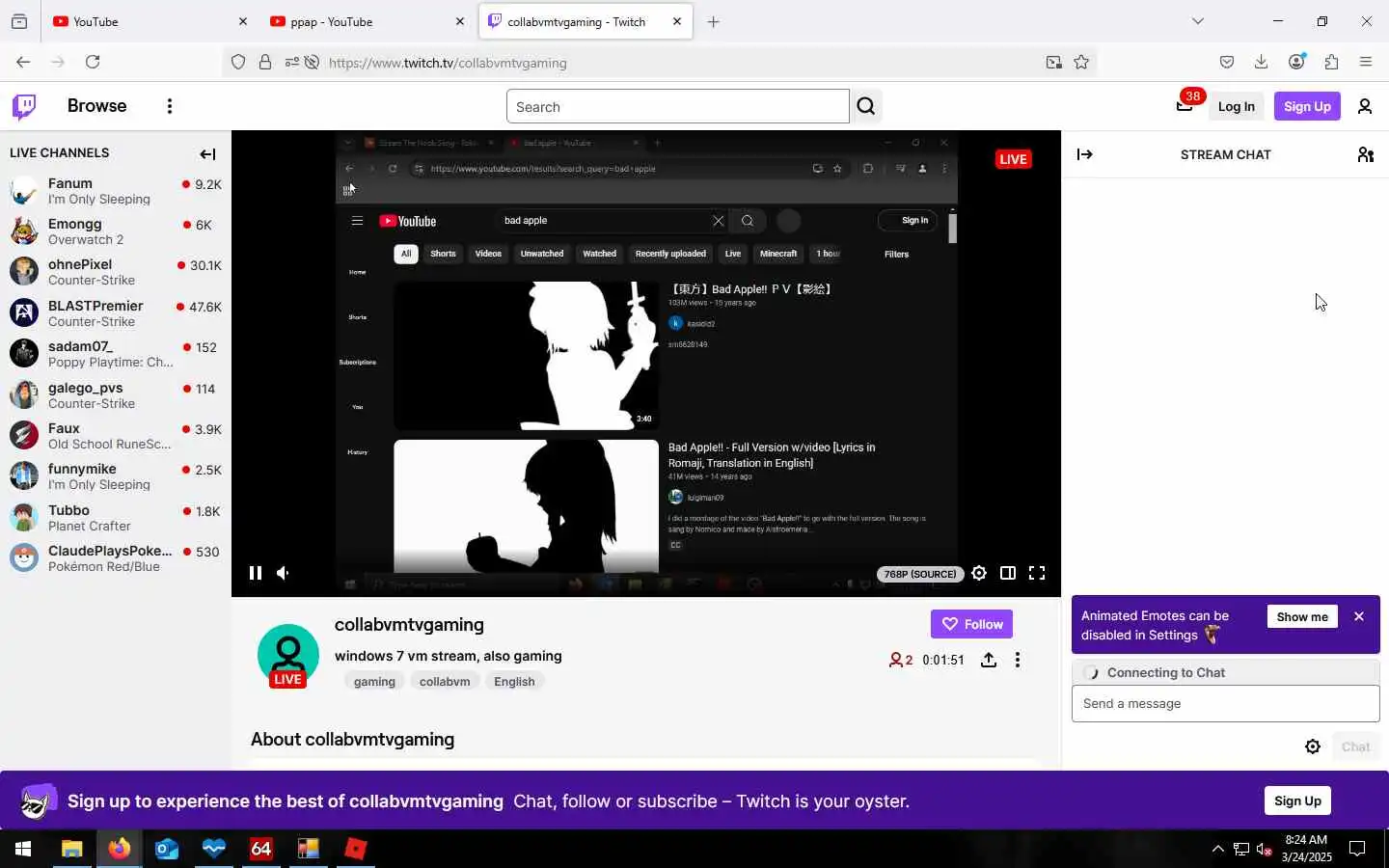Open the chat settings gear
Image resolution: width=1389 pixels, height=868 pixels.
click(1313, 746)
